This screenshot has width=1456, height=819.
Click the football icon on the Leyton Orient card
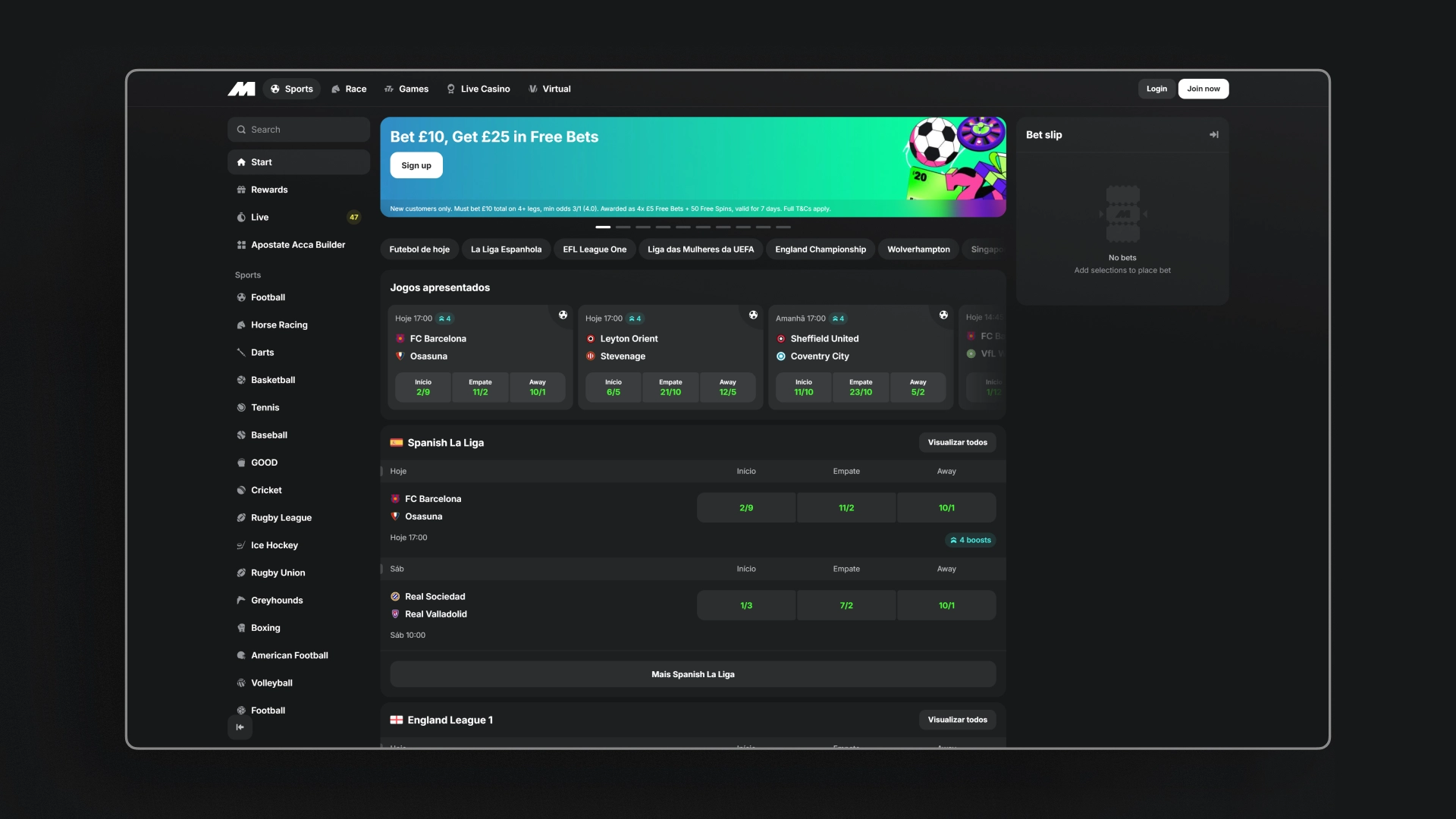tap(753, 315)
